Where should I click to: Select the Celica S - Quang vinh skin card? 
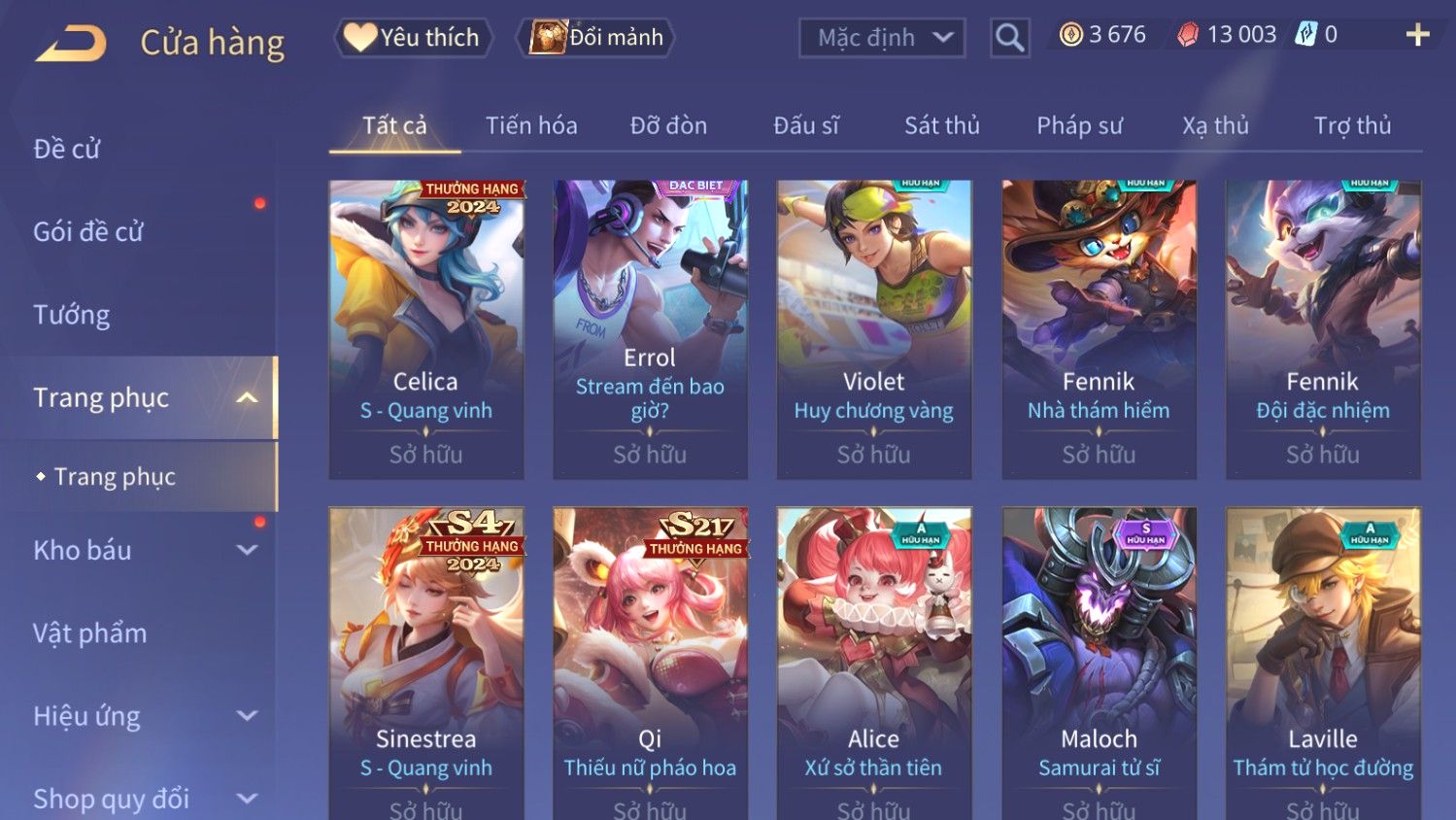click(426, 329)
